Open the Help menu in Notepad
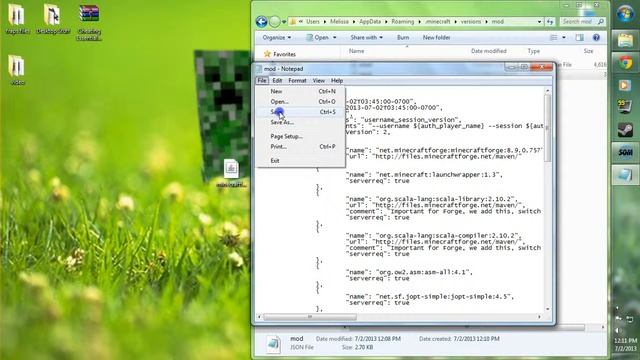The width and height of the screenshot is (640, 360). coord(337,81)
